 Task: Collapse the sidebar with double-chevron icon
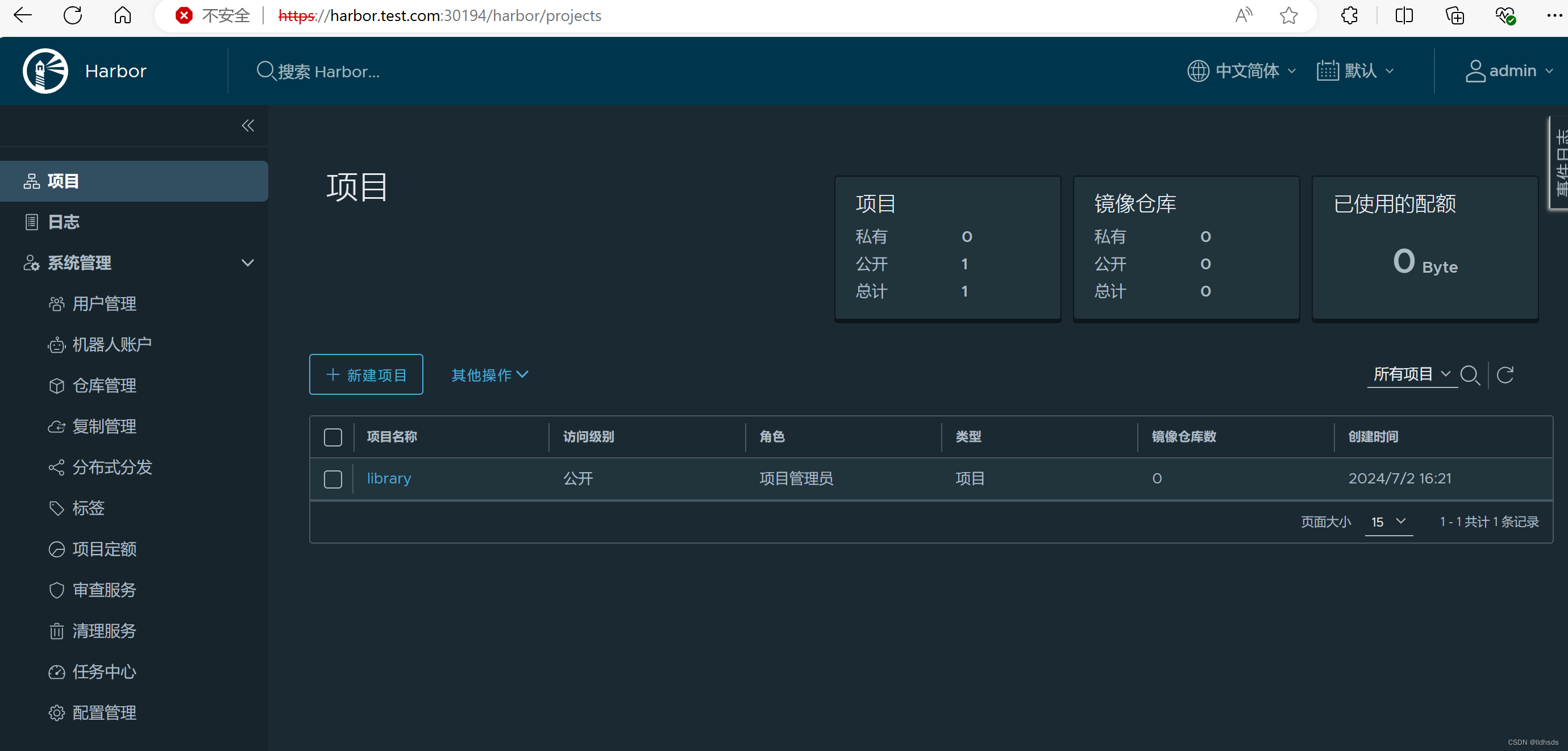(x=248, y=126)
